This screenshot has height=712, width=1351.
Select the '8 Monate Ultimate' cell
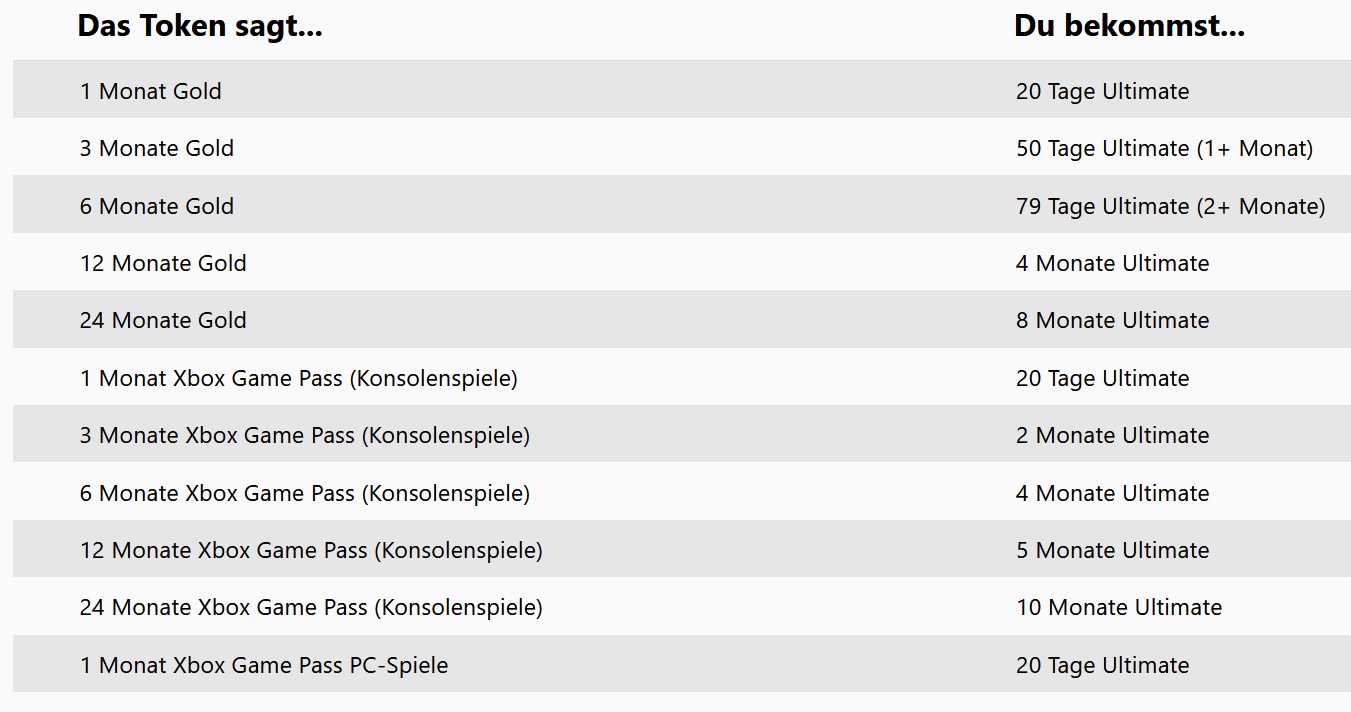pos(1112,320)
